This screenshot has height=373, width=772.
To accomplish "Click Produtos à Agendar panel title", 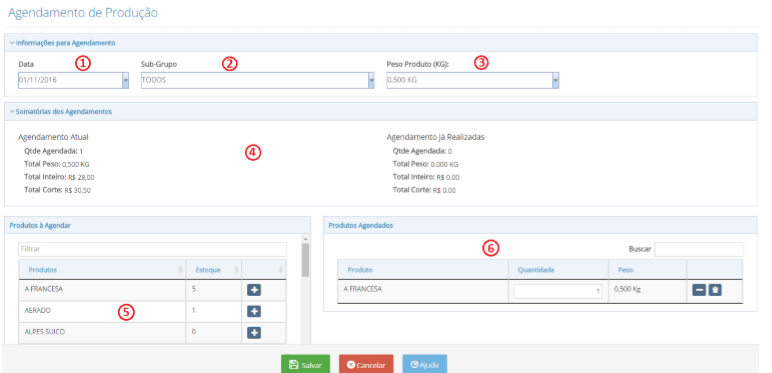I will tap(40, 225).
